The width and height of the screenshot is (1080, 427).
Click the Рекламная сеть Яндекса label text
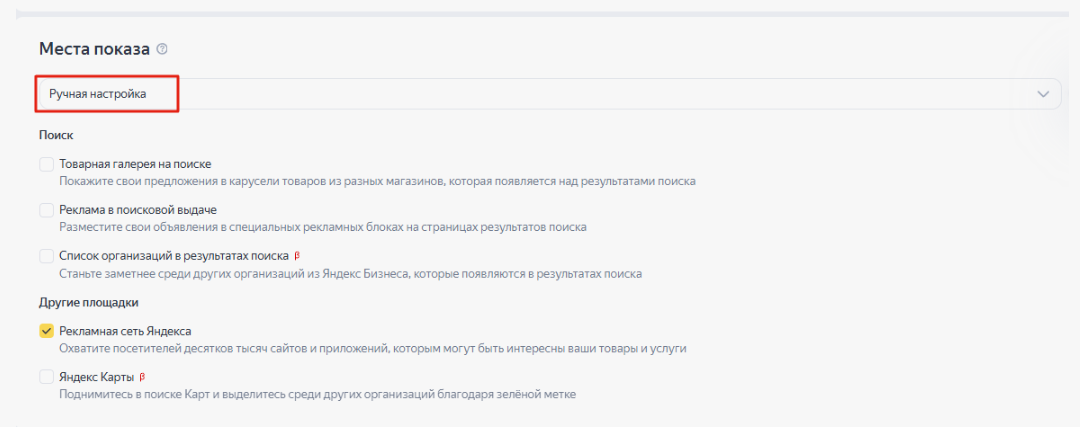click(x=125, y=331)
